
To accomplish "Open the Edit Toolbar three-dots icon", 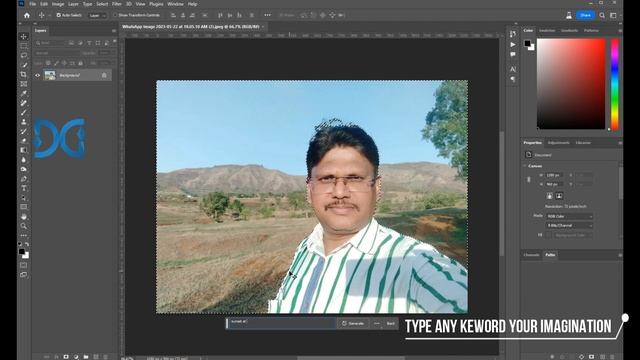I will pos(24,235).
